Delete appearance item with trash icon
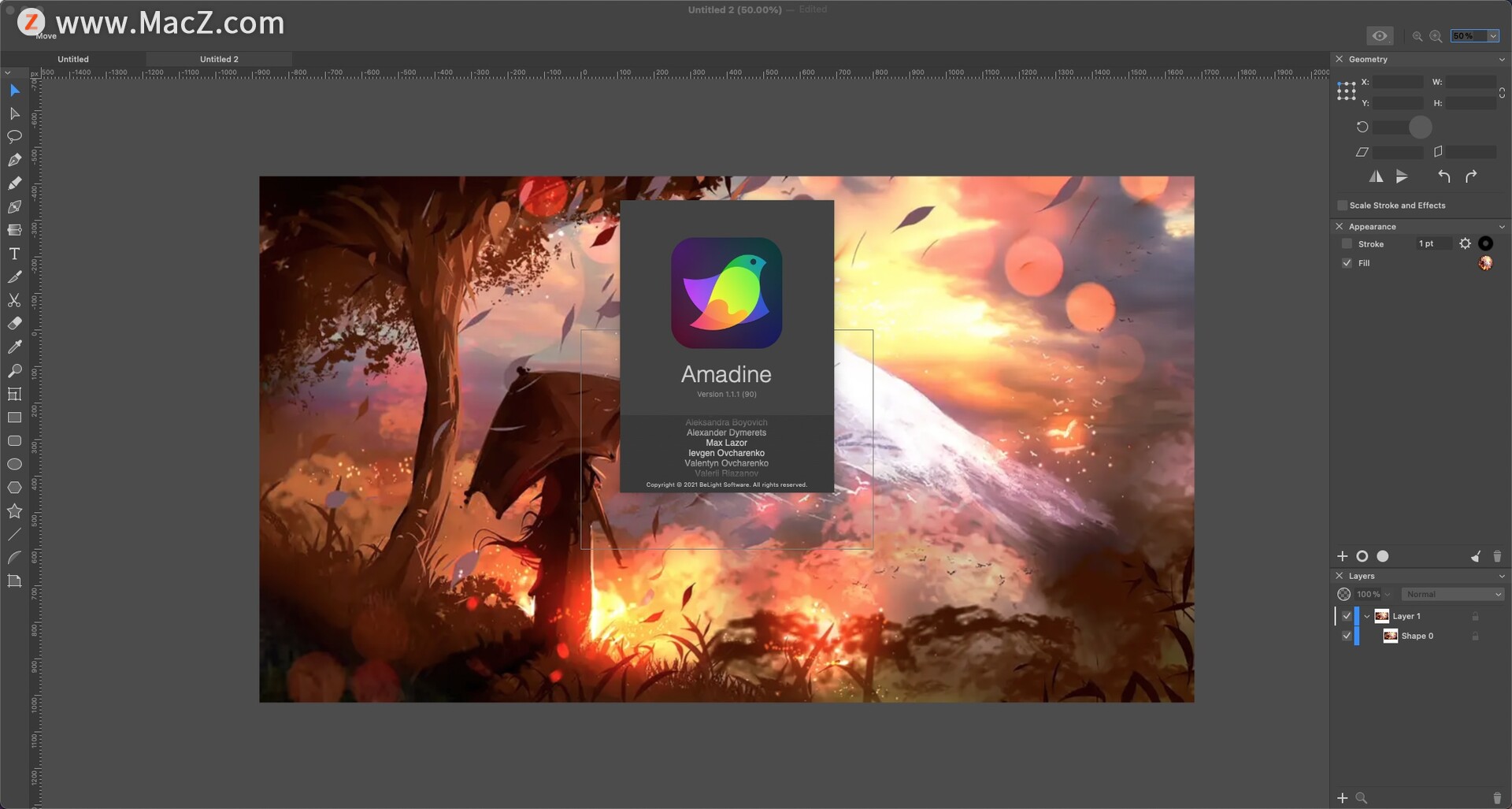This screenshot has width=1512, height=809. point(1497,556)
